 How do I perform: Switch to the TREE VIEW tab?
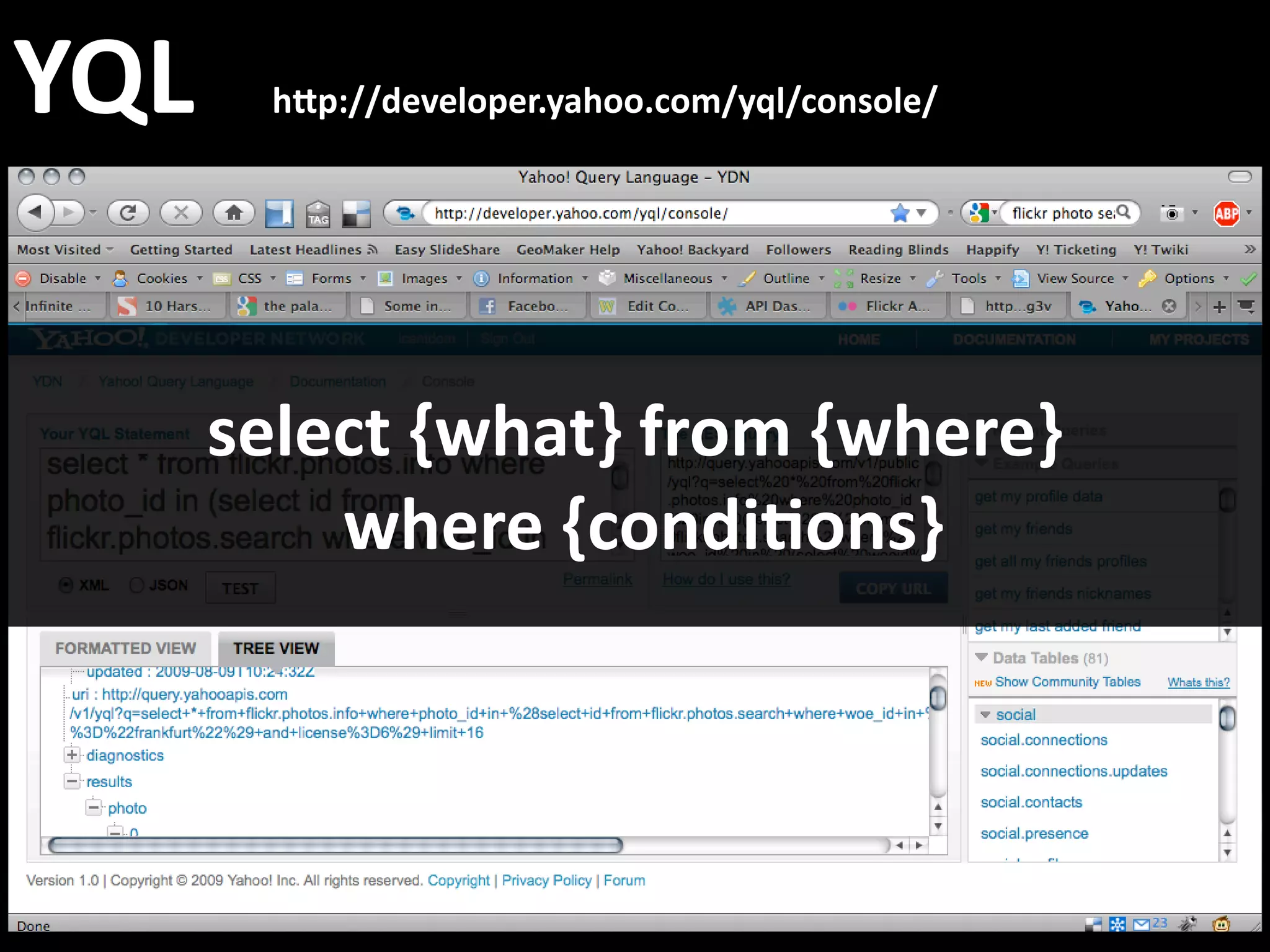point(276,648)
